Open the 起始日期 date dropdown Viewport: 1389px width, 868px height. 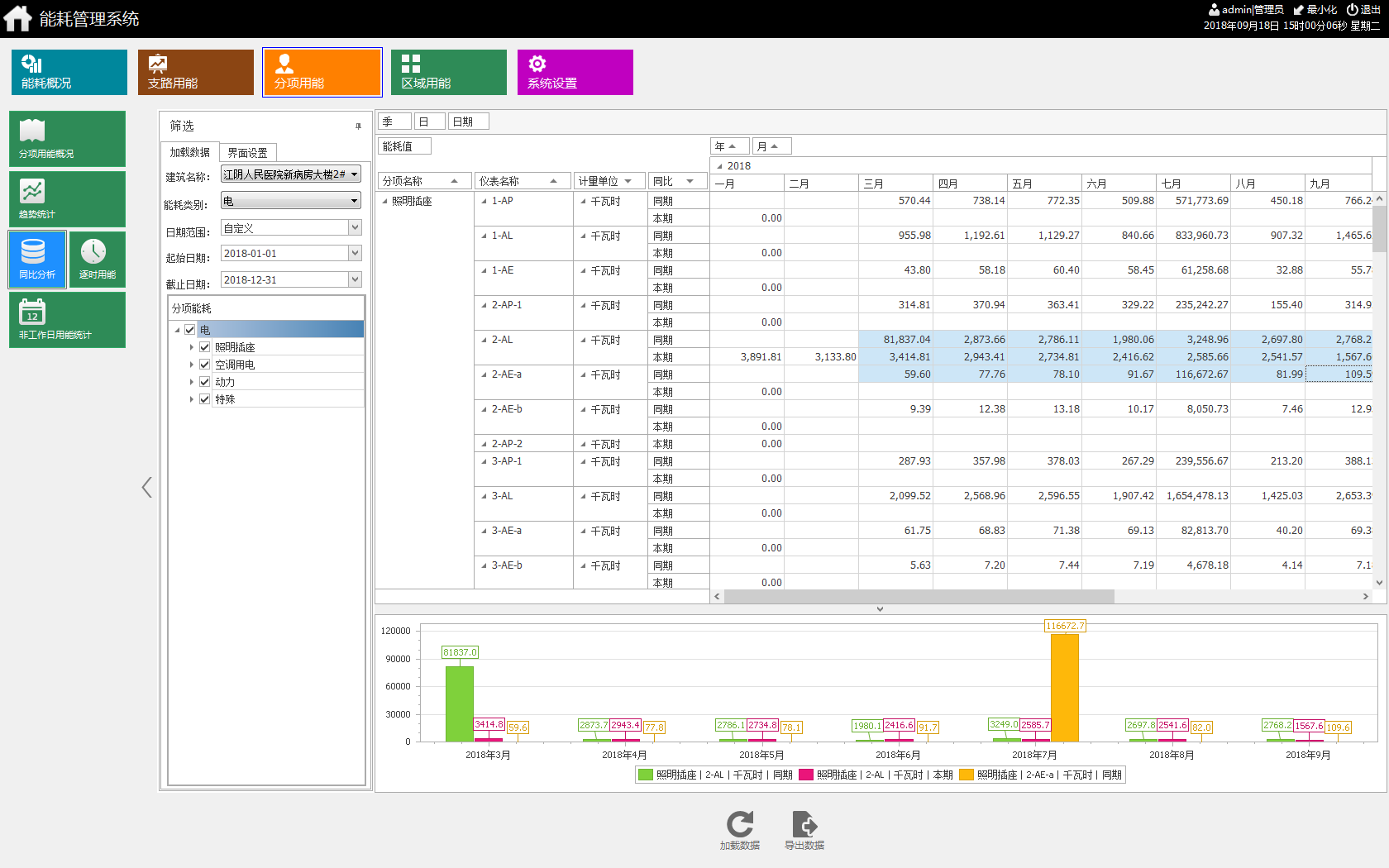coord(355,254)
